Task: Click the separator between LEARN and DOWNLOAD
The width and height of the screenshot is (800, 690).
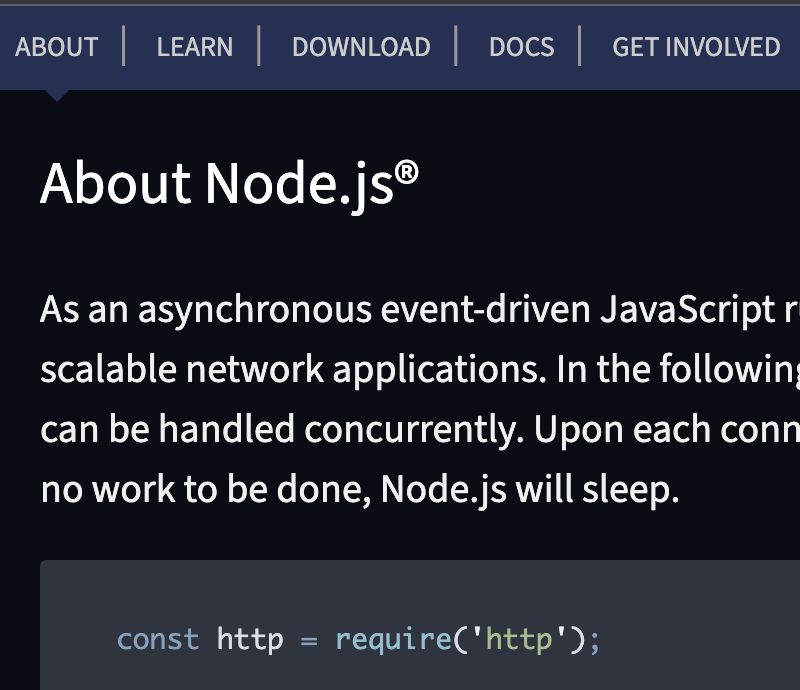Action: [x=259, y=47]
